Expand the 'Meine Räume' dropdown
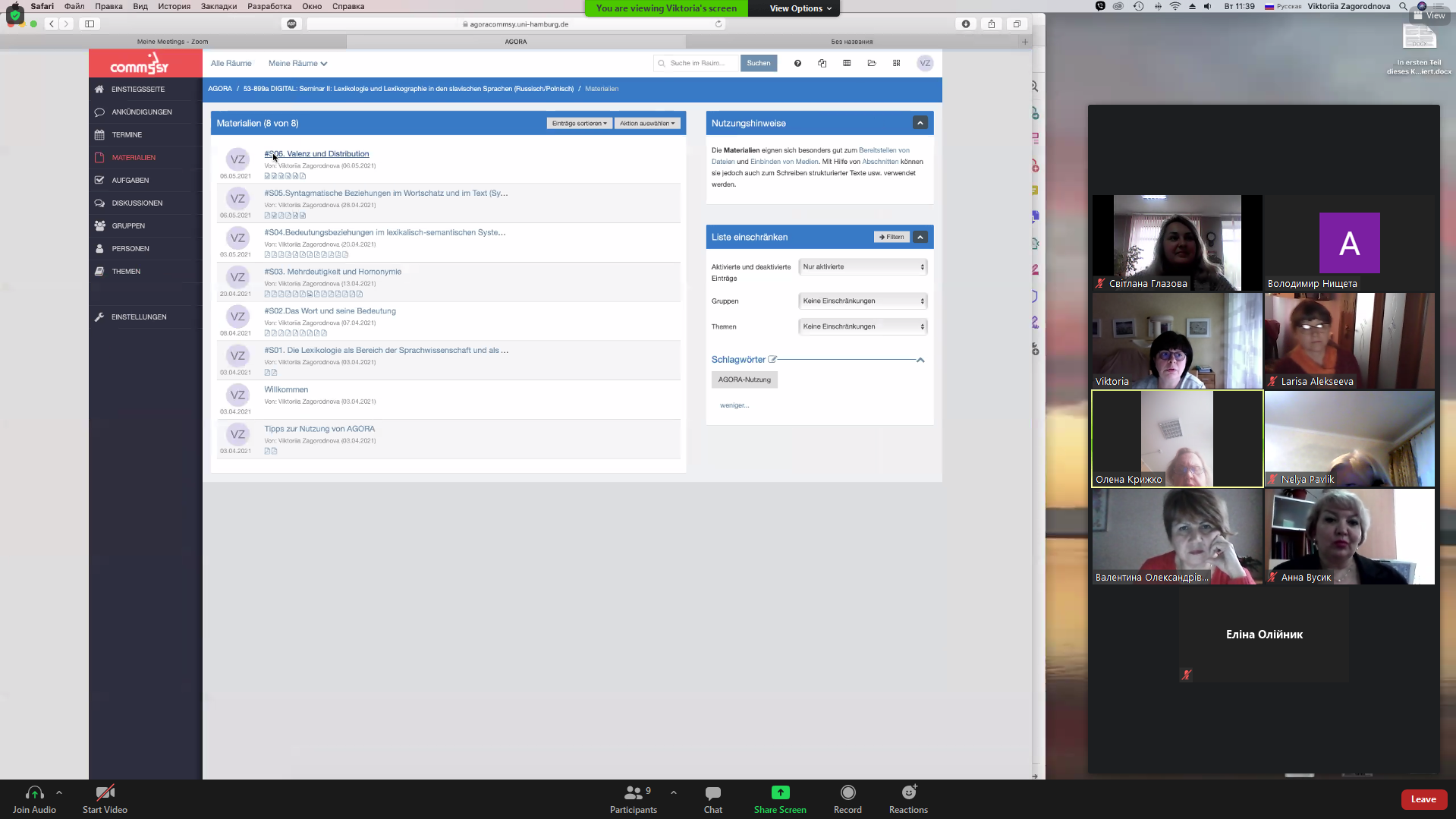1456x819 pixels. tap(297, 64)
